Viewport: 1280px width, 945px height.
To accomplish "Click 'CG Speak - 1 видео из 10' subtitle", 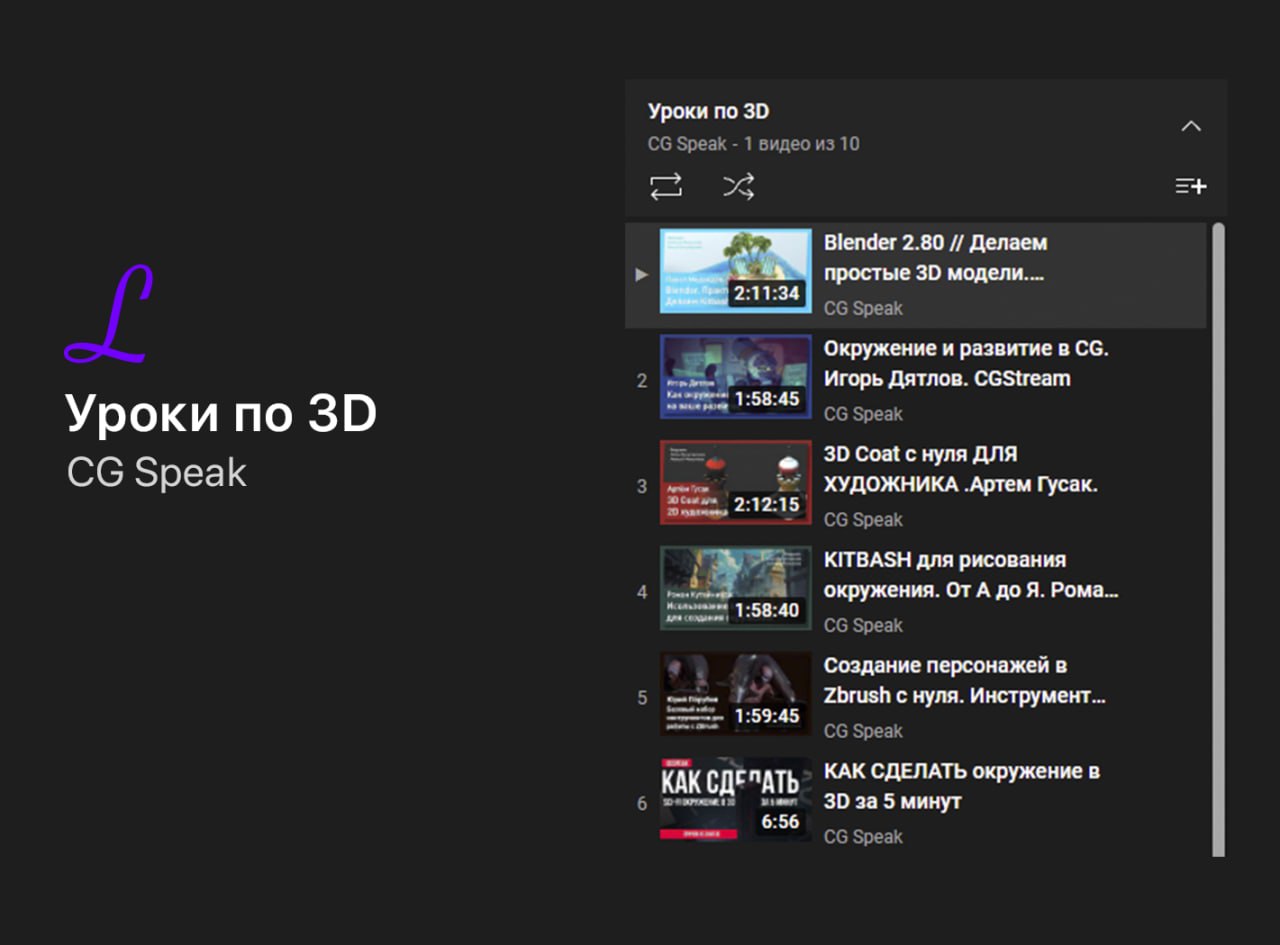I will [x=753, y=143].
